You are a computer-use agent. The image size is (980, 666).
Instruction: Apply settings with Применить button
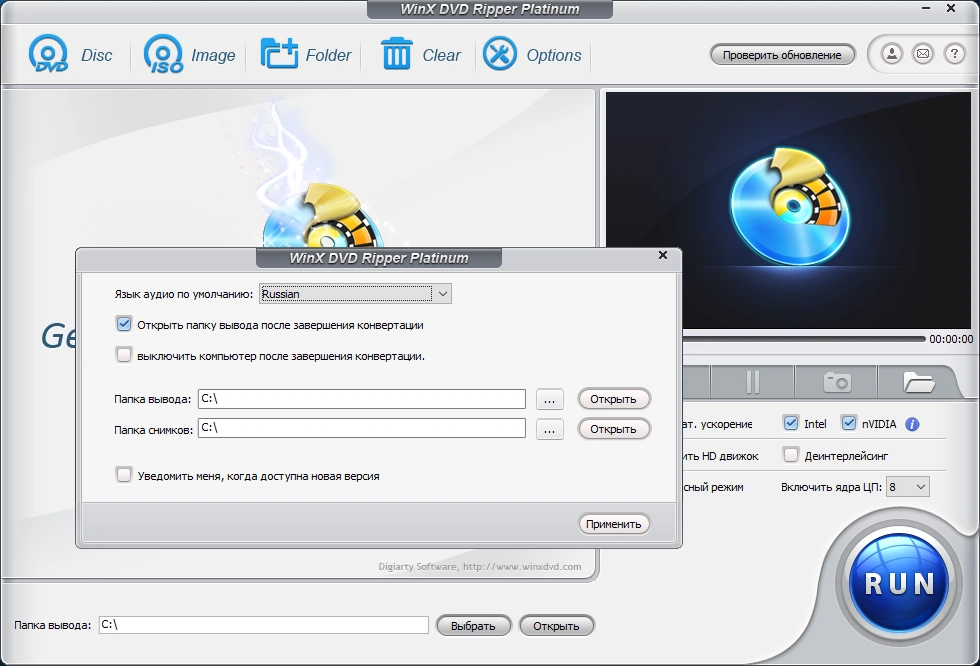click(x=614, y=524)
